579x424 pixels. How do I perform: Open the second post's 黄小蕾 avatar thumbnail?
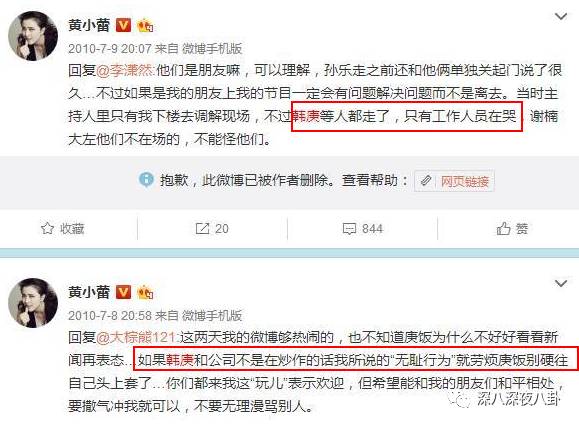click(x=33, y=303)
